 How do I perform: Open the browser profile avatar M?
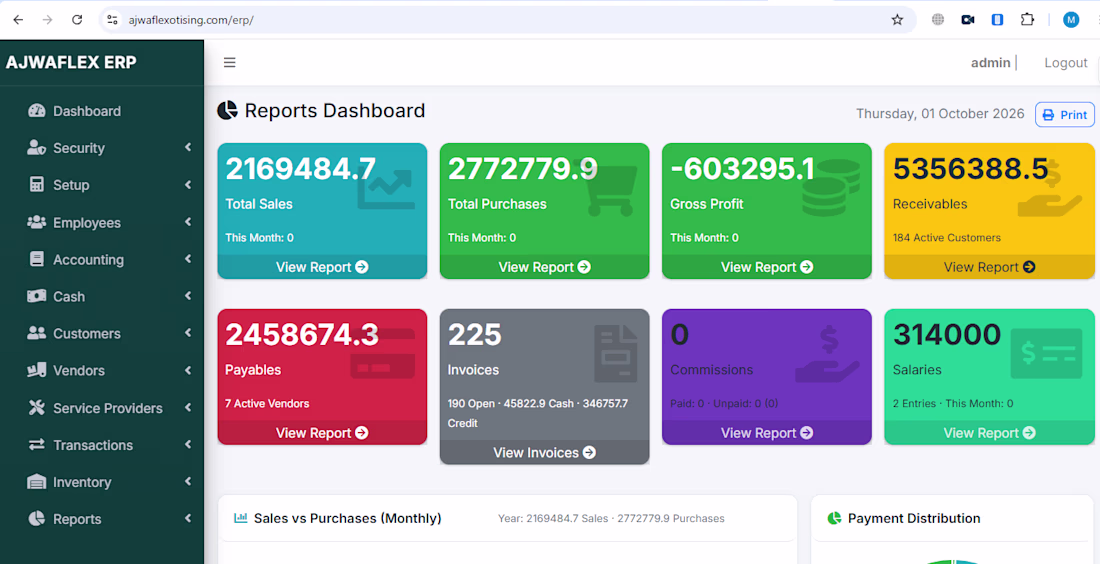tap(1071, 20)
